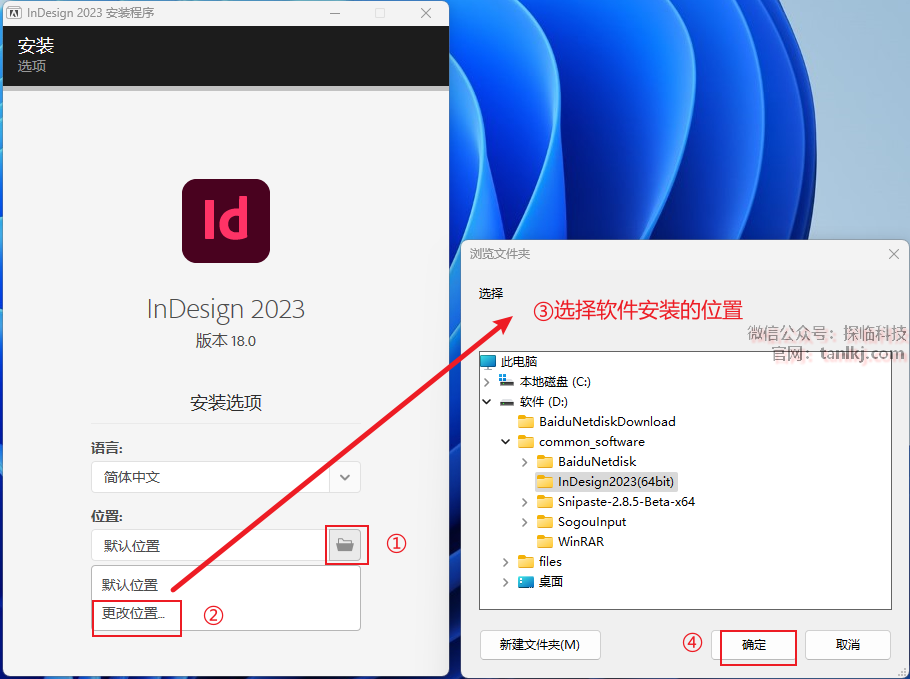Expand the BaiduNetdisk folder node
This screenshot has width=910, height=679.
click(x=525, y=462)
